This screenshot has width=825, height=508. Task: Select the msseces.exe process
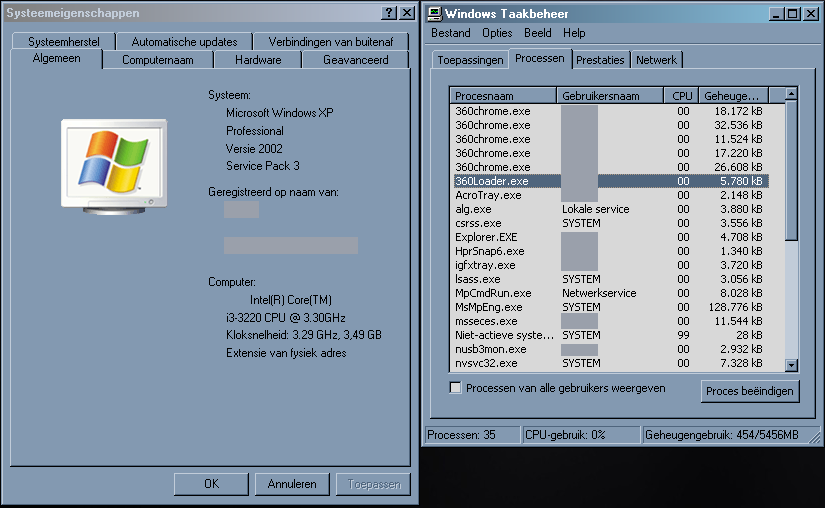(x=611, y=321)
